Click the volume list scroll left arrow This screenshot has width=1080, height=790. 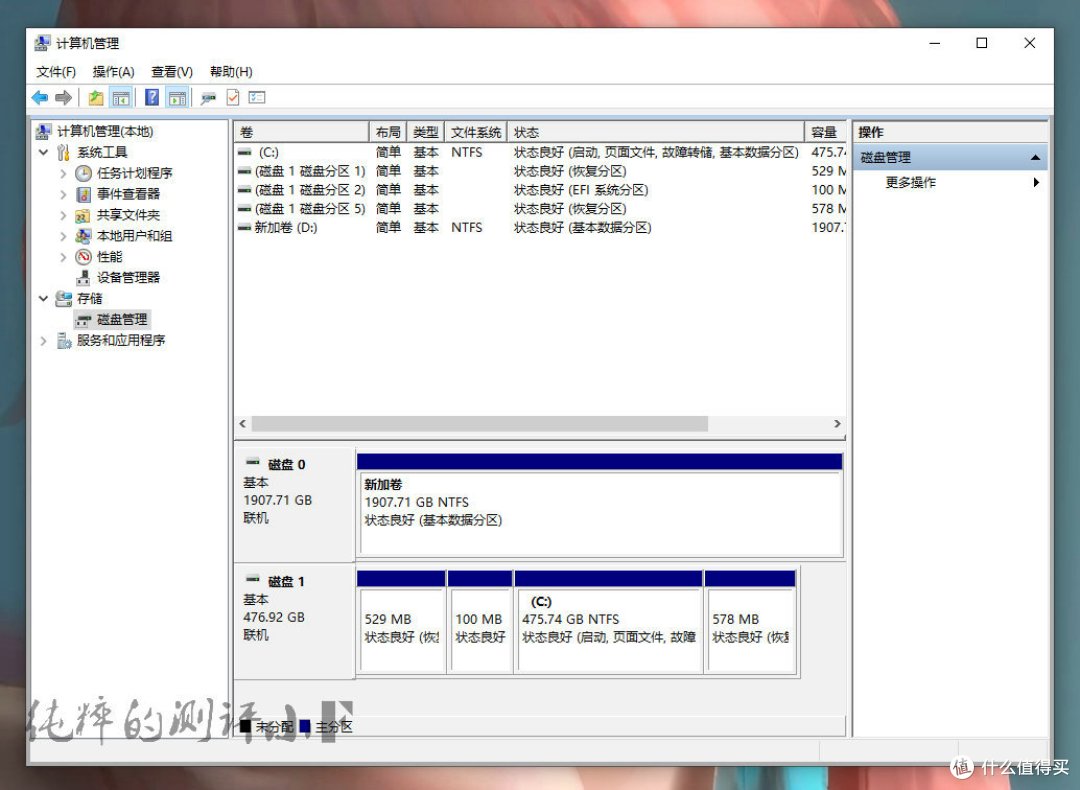click(x=242, y=424)
